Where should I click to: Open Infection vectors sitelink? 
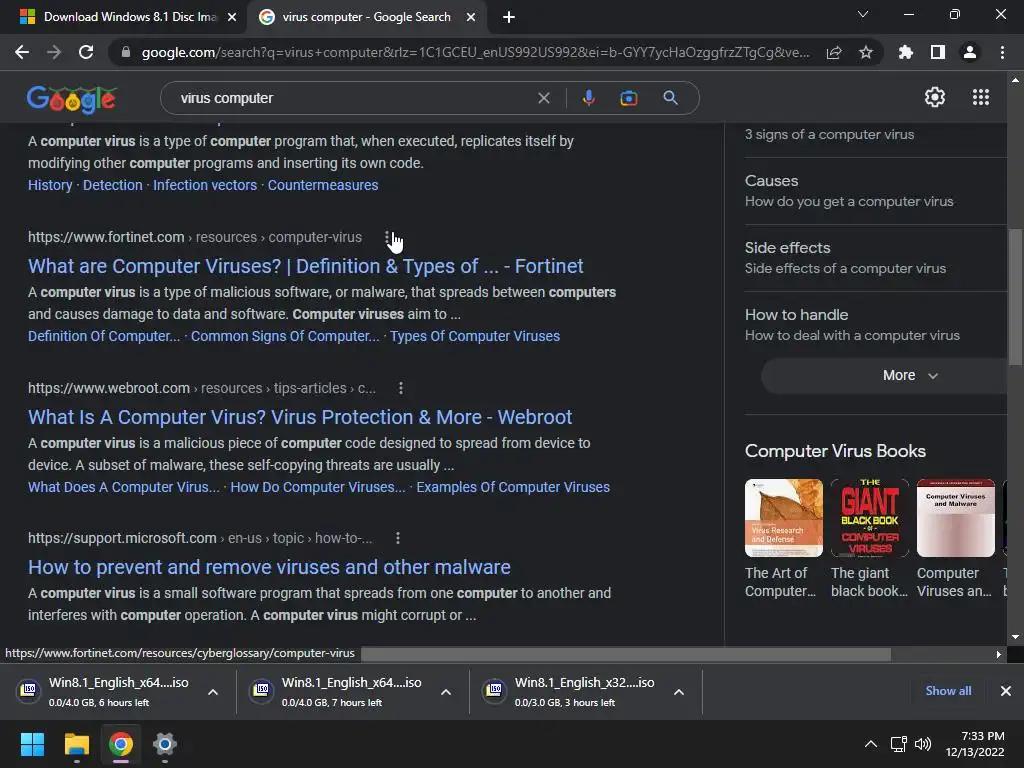pos(205,185)
